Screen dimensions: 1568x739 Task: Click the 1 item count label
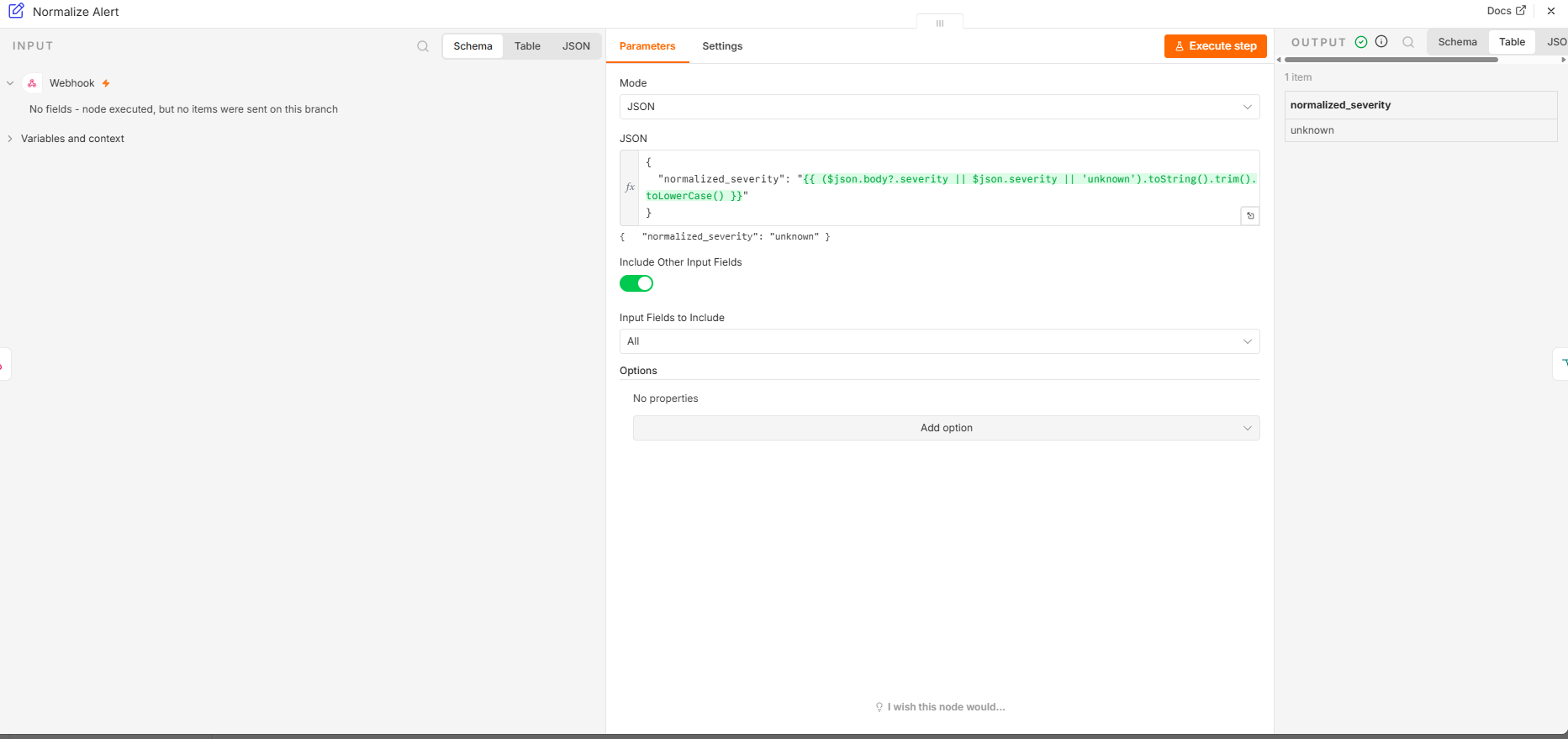click(x=1298, y=77)
